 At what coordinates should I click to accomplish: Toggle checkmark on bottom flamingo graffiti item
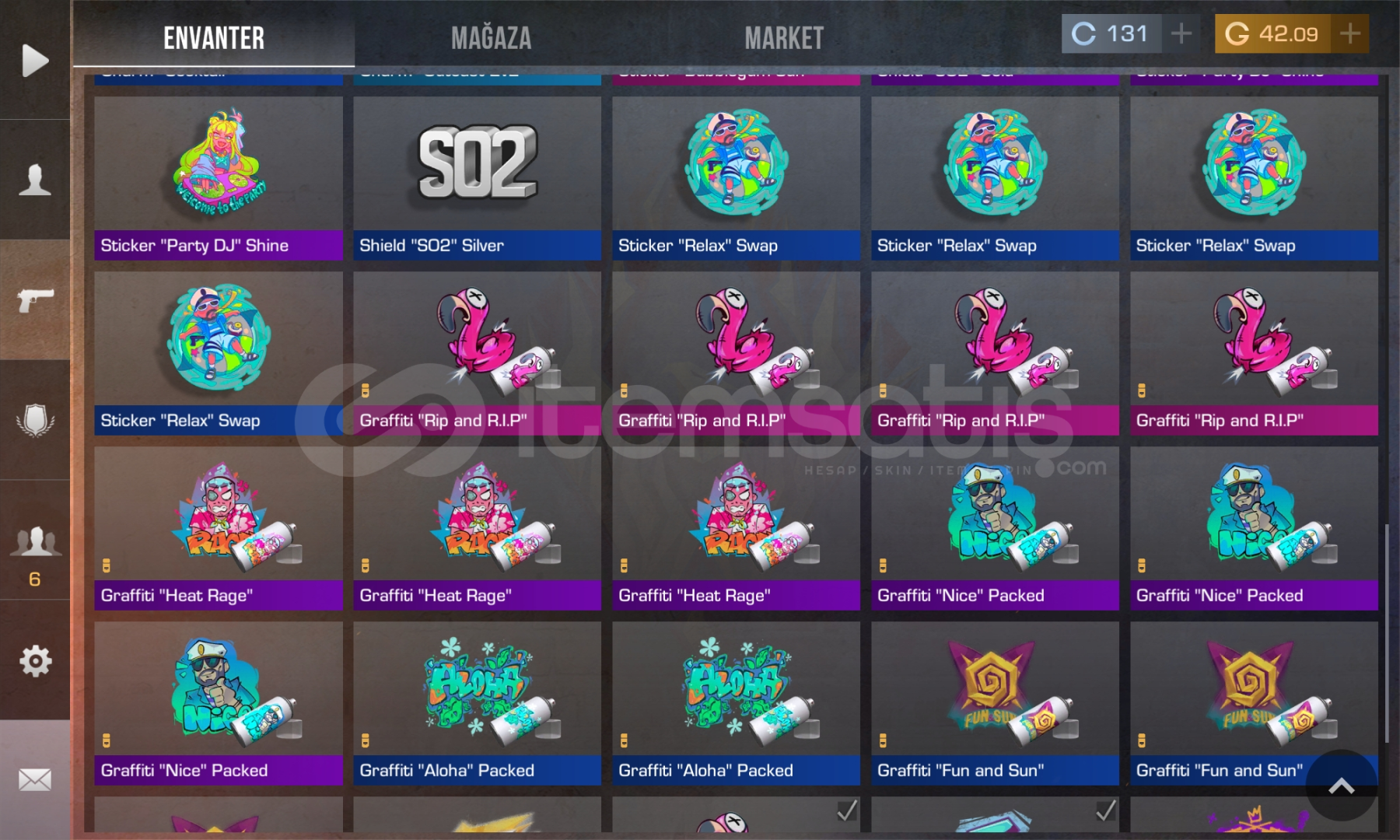pyautogui.click(x=847, y=810)
